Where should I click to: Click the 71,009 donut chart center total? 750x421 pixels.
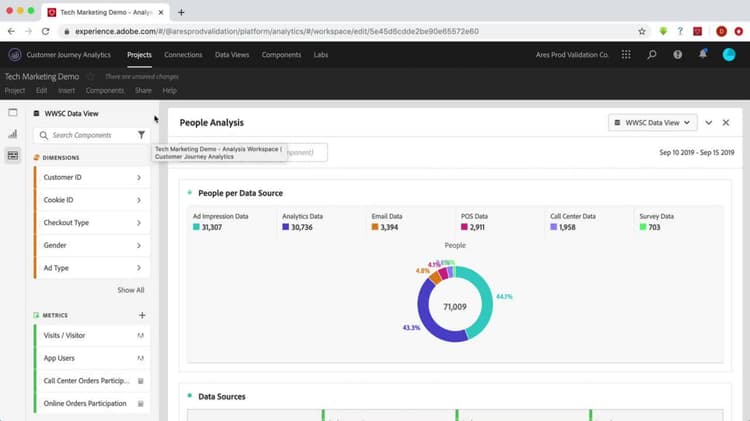coord(455,307)
